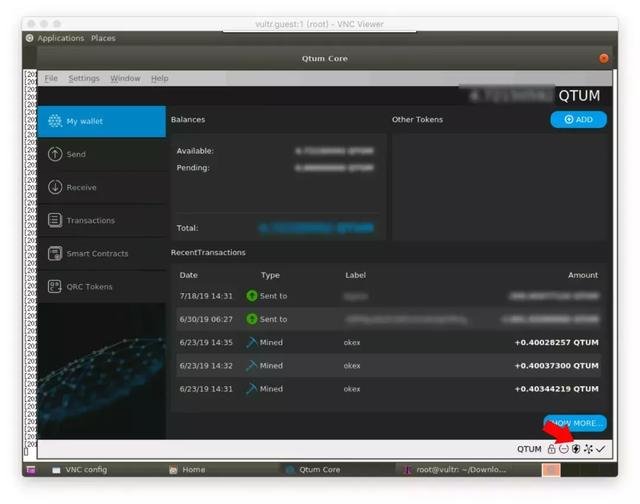640x504 pixels.
Task: Click the green Sent icon for 6/30/19
Action: (x=252, y=319)
